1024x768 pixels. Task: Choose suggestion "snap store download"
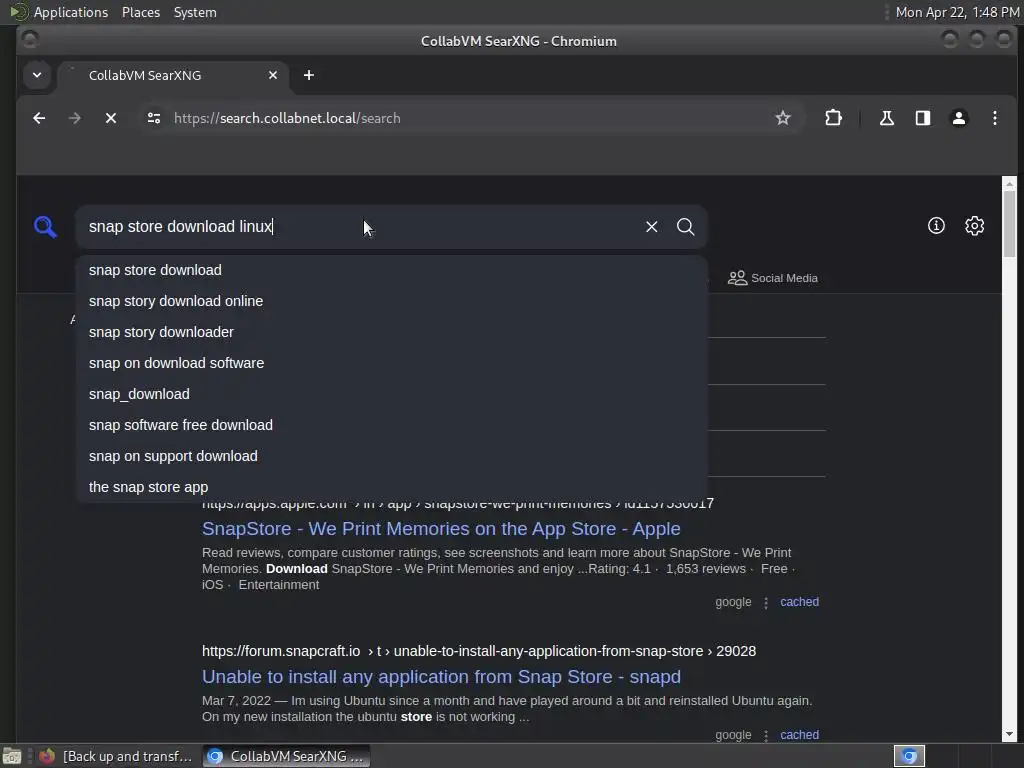(x=392, y=270)
